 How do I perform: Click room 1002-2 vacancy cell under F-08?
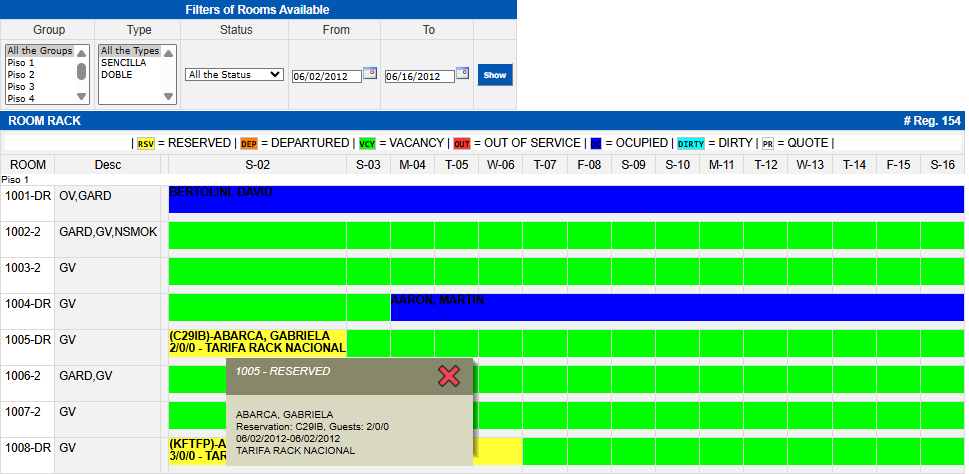pyautogui.click(x=589, y=236)
